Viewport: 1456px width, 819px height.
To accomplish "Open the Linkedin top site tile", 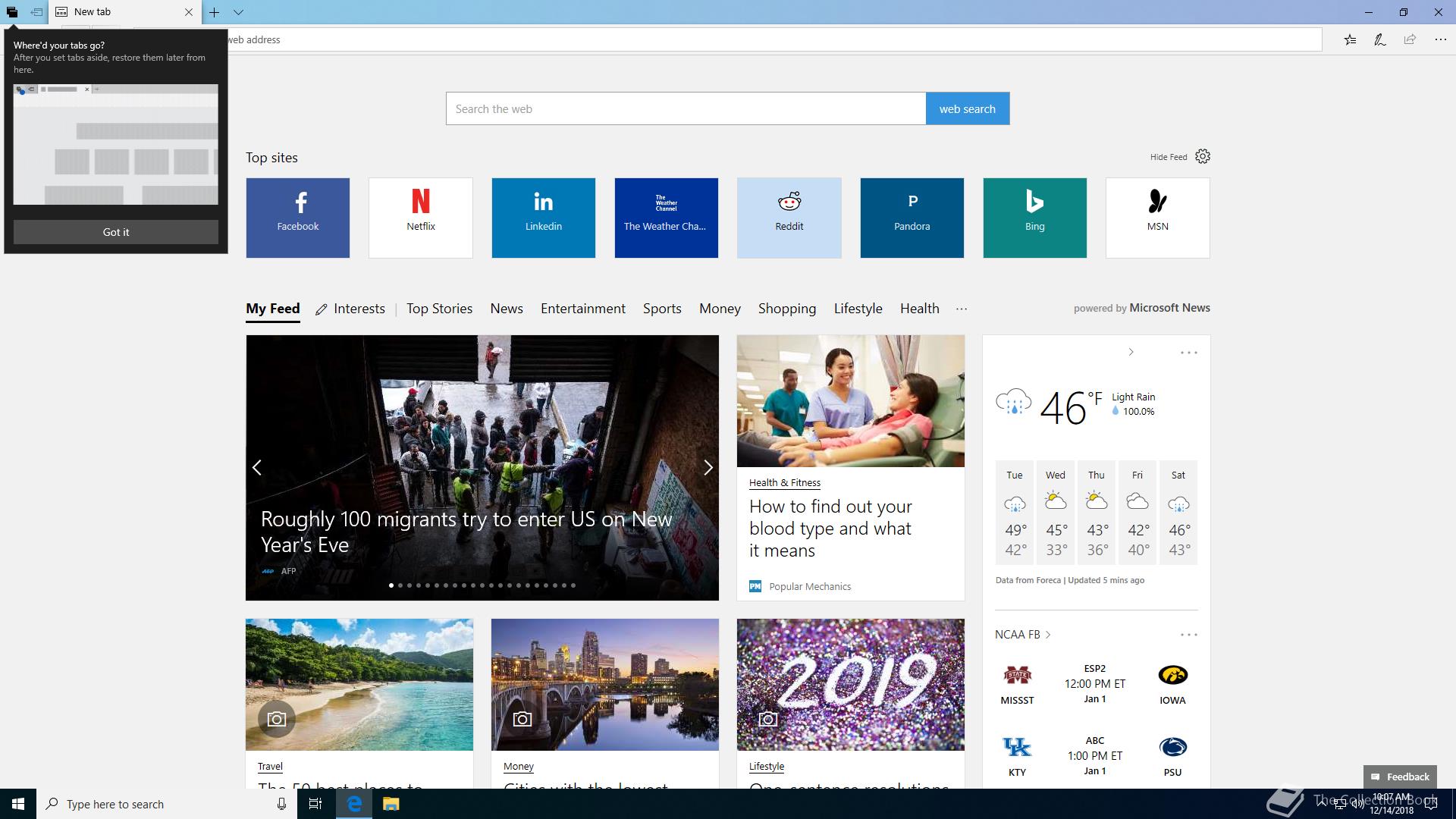I will (544, 218).
